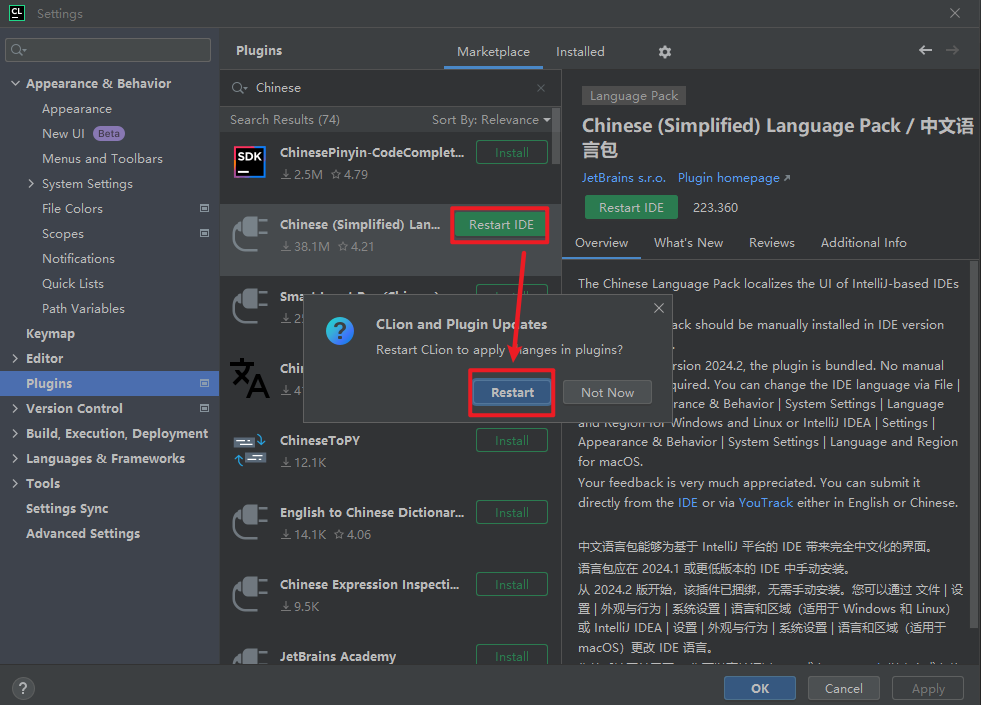Click the ChineseToPY plugin icon

coord(250,450)
